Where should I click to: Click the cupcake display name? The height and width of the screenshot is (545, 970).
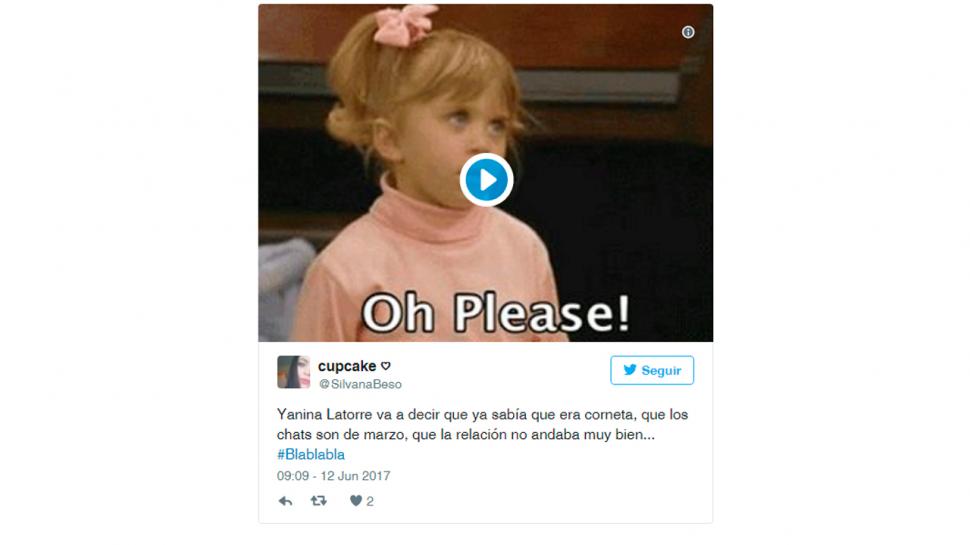coord(347,366)
